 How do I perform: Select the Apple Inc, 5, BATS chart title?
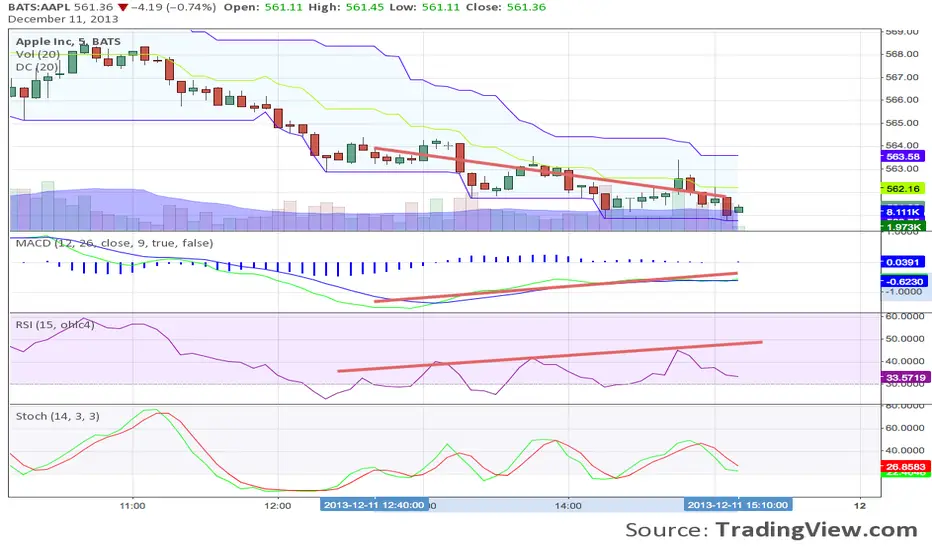[68, 42]
